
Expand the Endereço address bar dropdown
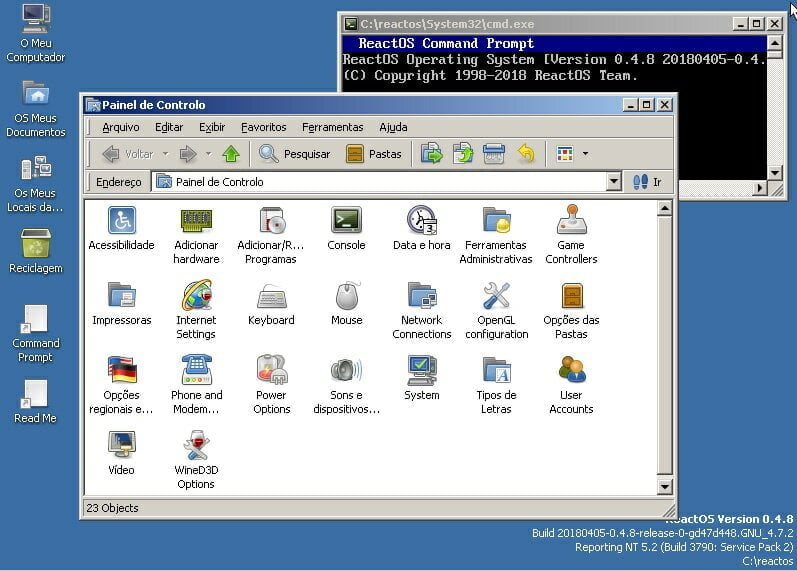coord(614,182)
